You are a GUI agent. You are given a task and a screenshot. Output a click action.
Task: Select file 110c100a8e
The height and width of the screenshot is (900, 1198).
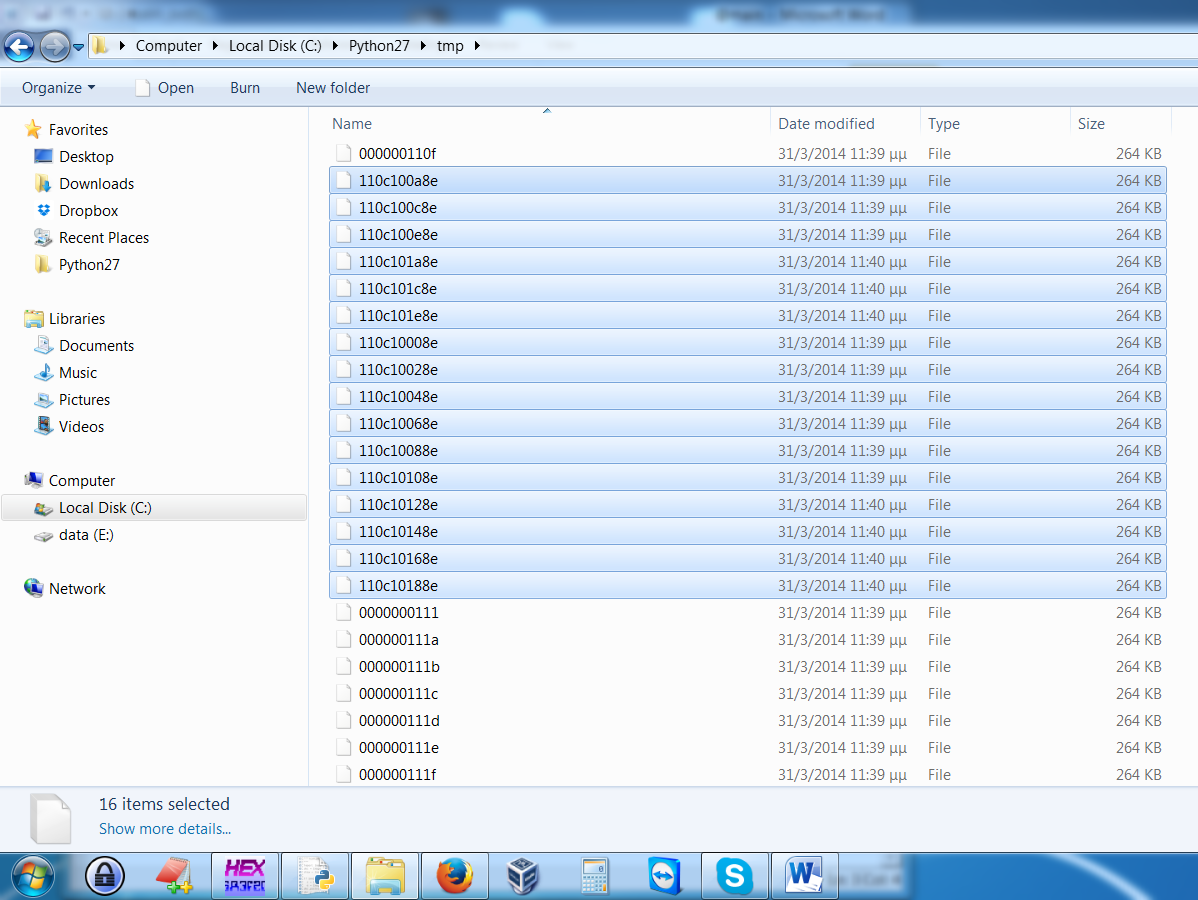[748, 181]
